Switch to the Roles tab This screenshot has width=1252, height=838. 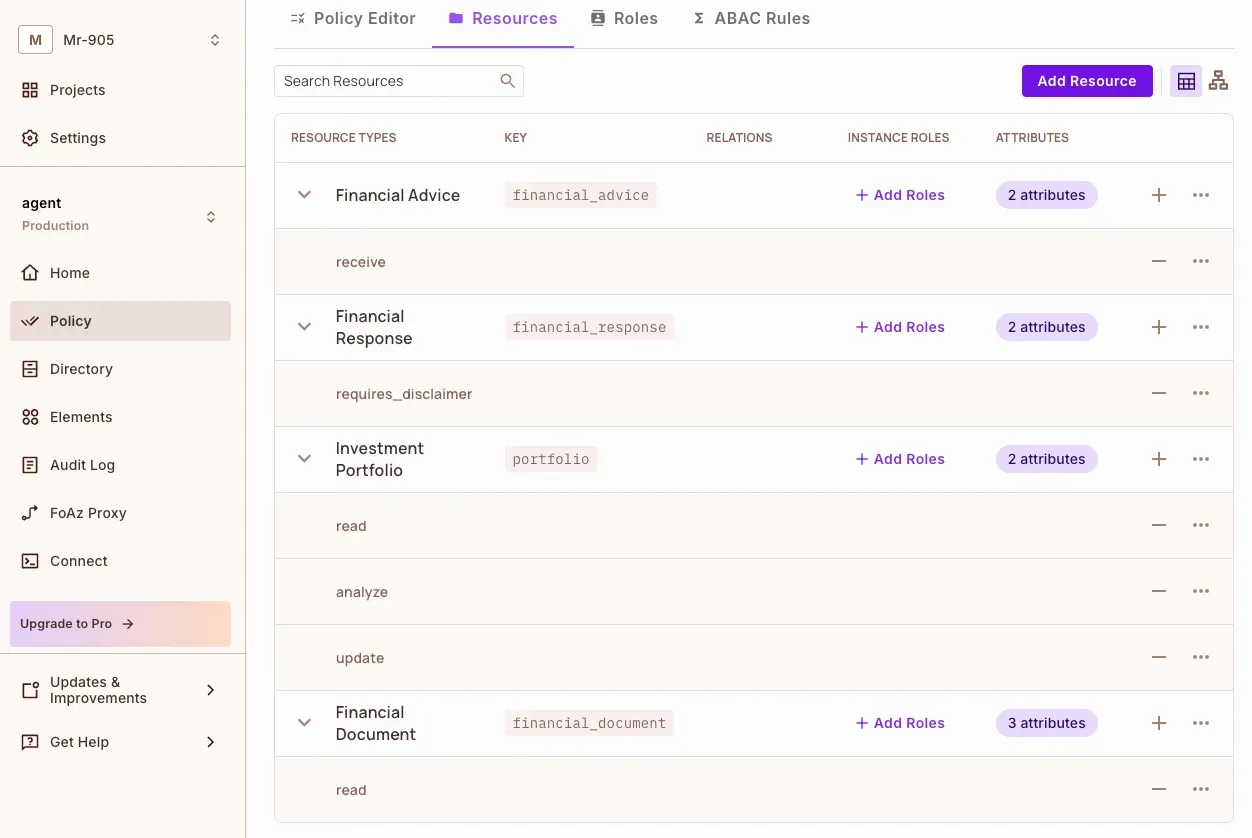624,19
